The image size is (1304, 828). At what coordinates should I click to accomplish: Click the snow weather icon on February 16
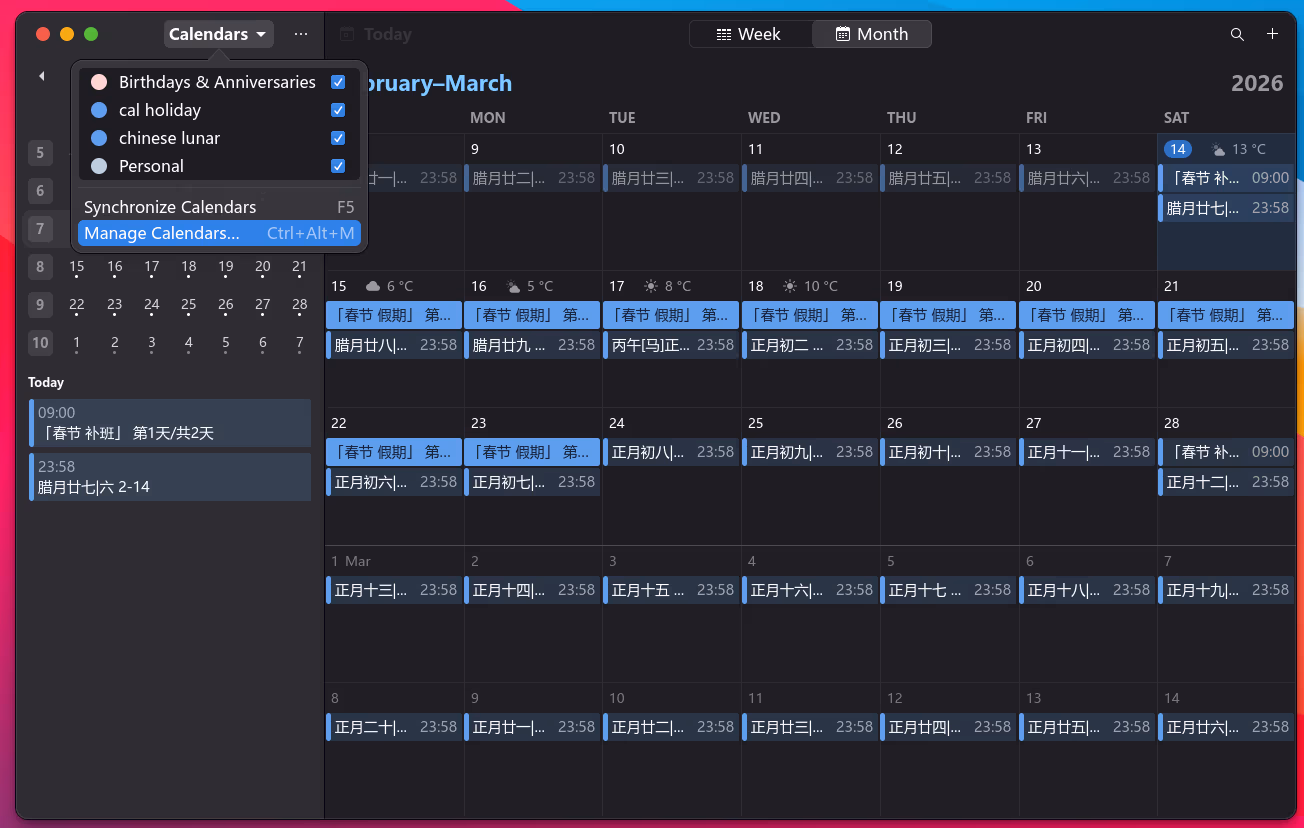point(509,285)
